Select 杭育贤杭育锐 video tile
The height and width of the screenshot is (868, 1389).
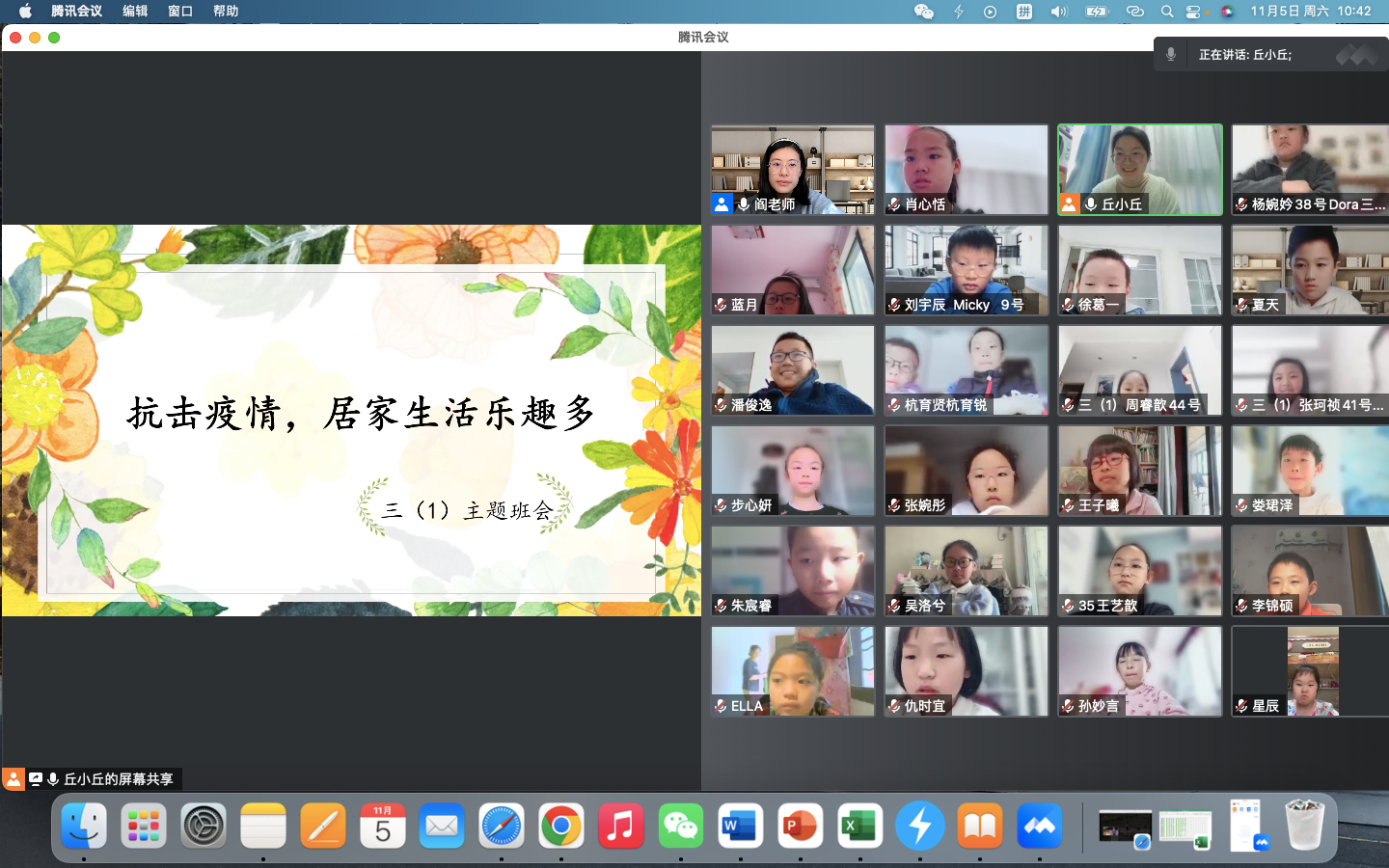coord(967,370)
